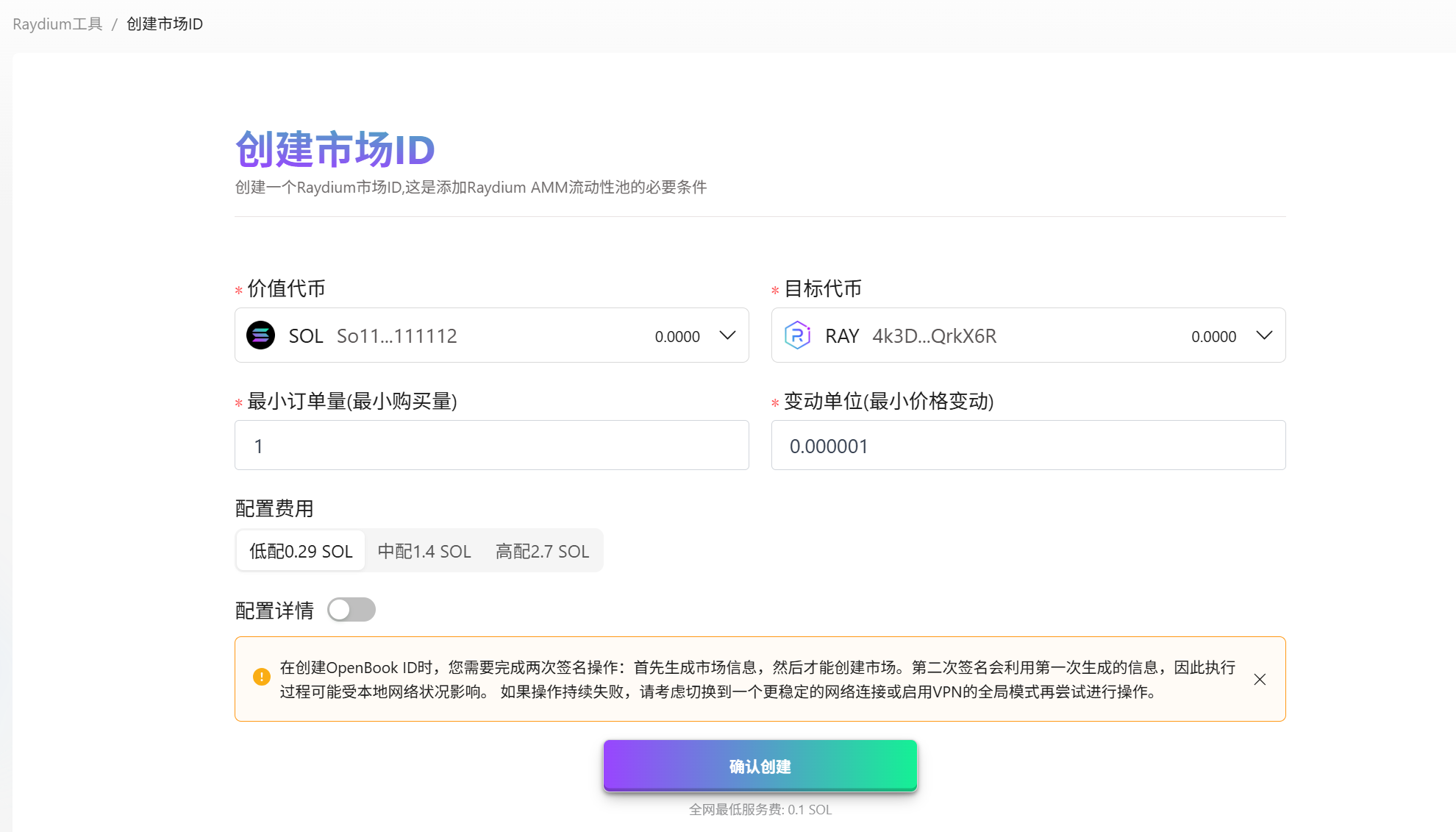Expand the 价值代币 dropdown chevron
Screen dimensions: 1456x832
point(727,335)
